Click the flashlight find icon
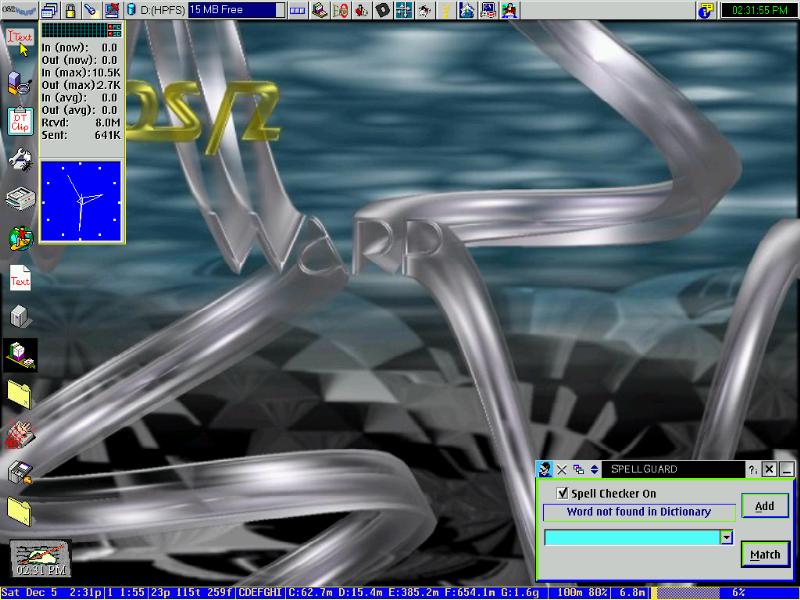 point(91,10)
